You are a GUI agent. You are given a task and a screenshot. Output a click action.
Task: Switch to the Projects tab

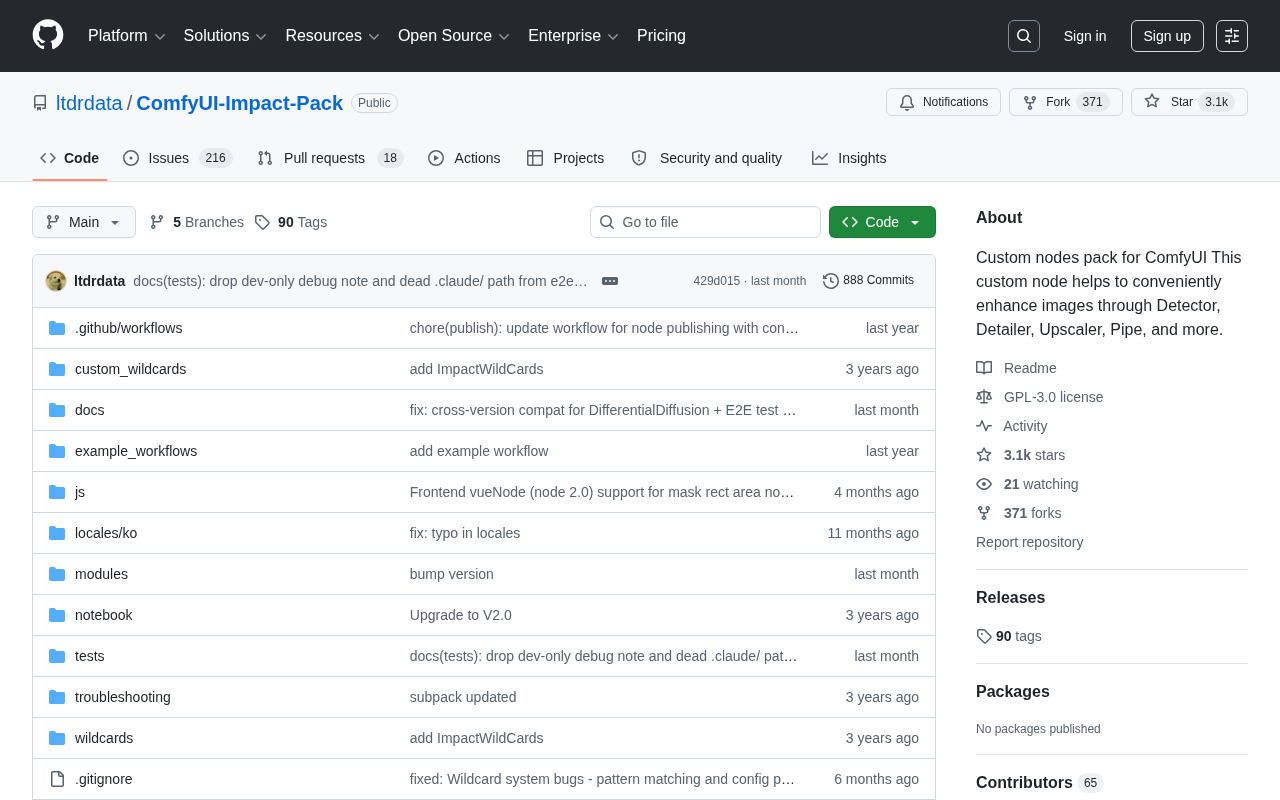566,158
